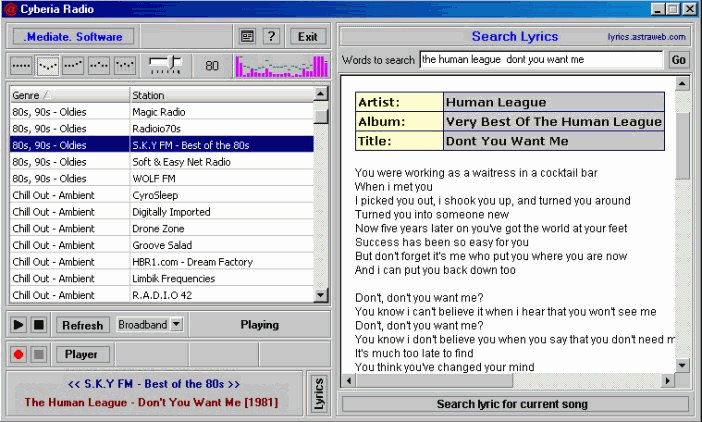Viewport: 702px width, 422px height.
Task: Select HBR1.com - Dream Factory station
Action: click(x=162, y=262)
